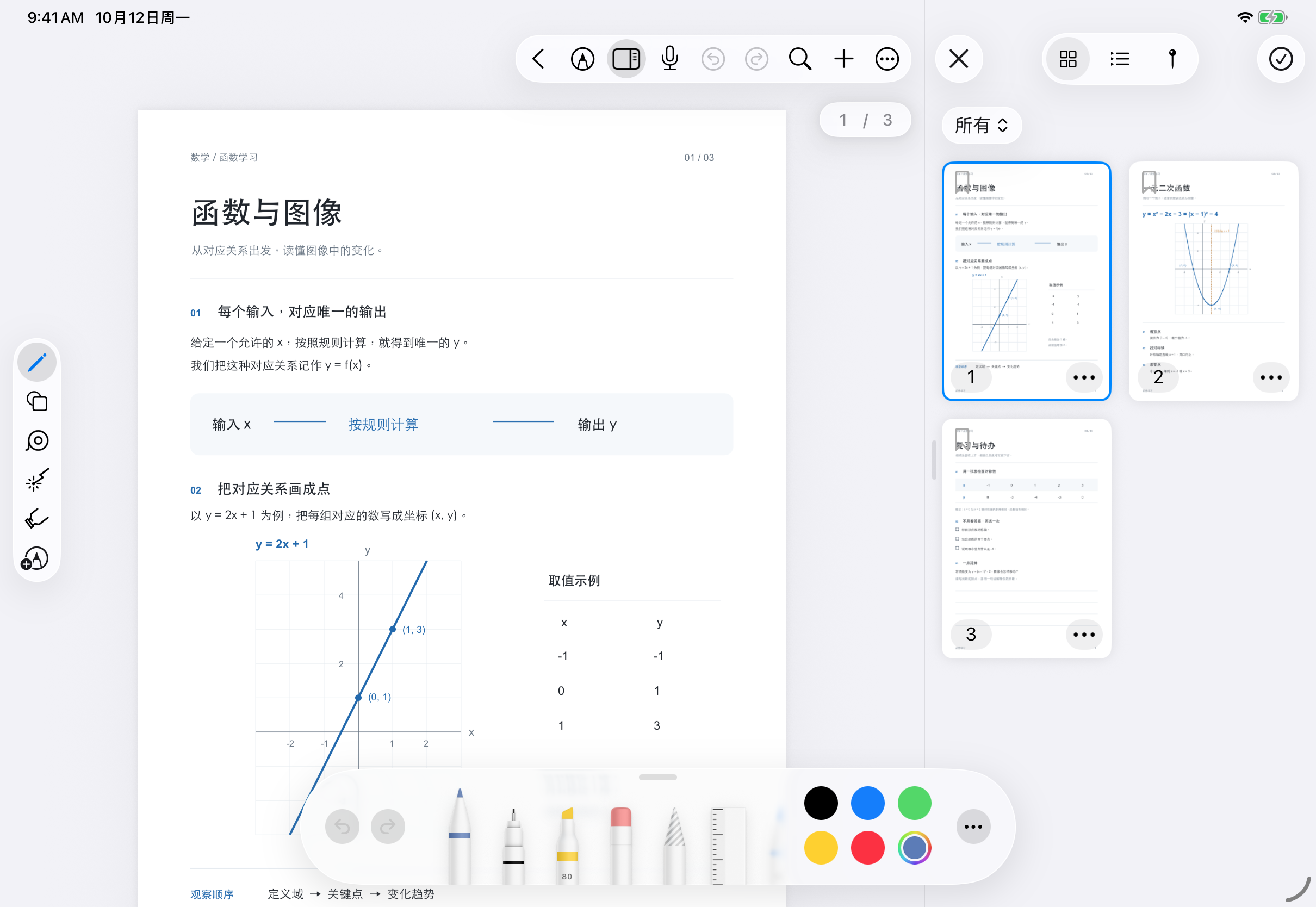Pick the black color swatch
1316x907 pixels.
(821, 803)
